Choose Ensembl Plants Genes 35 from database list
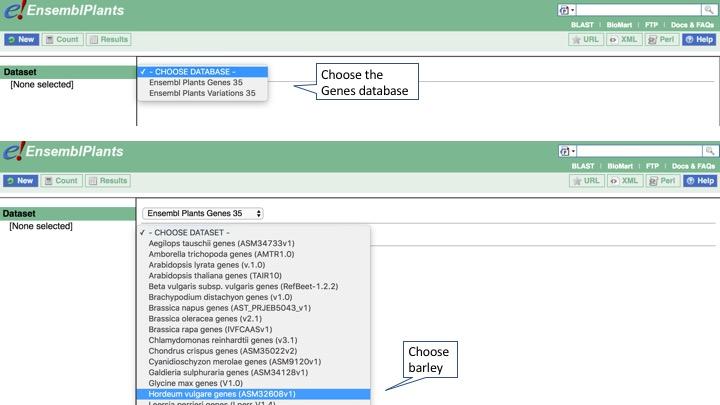The width and height of the screenshot is (720, 405). click(202, 82)
